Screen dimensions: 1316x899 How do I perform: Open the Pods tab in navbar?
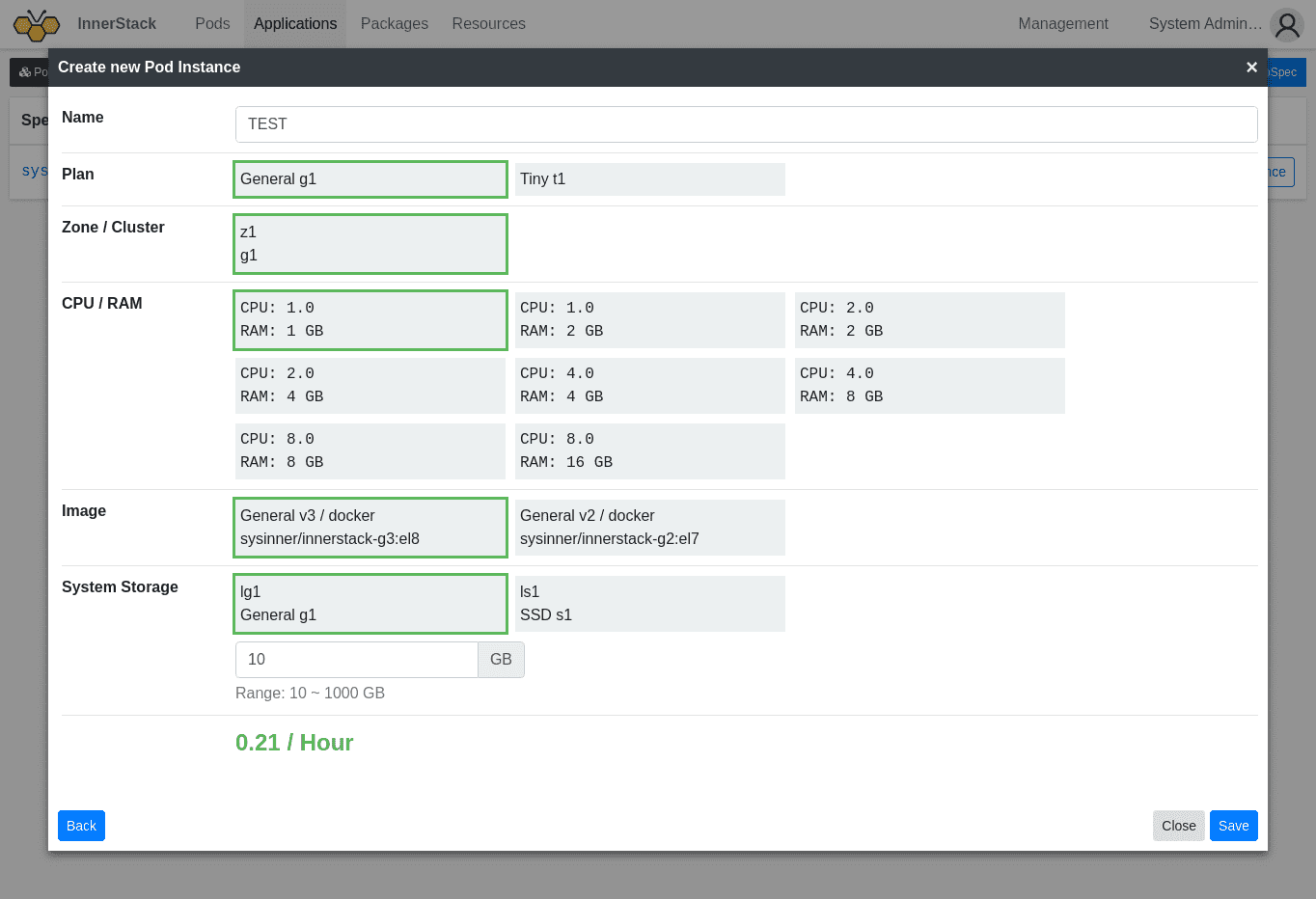pos(212,24)
